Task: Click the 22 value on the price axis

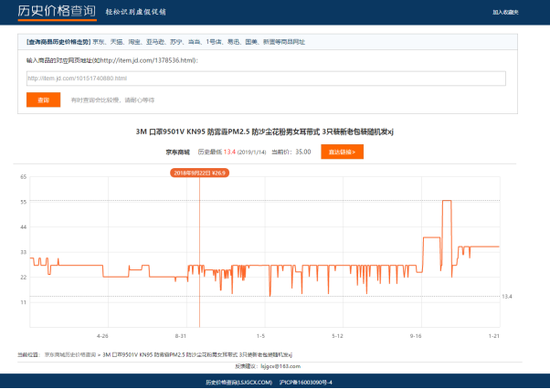Action: [x=23, y=277]
